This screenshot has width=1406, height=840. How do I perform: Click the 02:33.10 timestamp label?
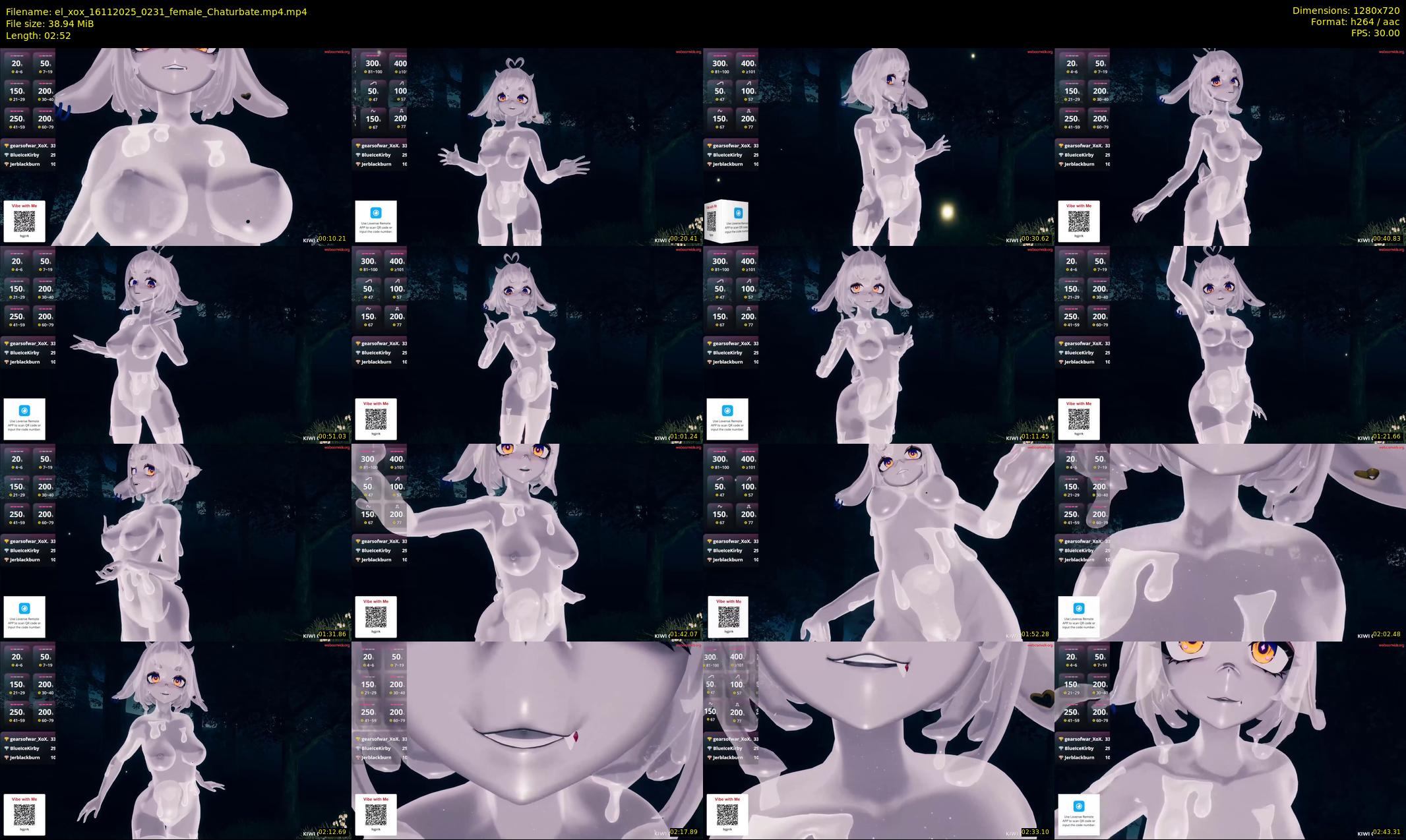coord(1035,832)
